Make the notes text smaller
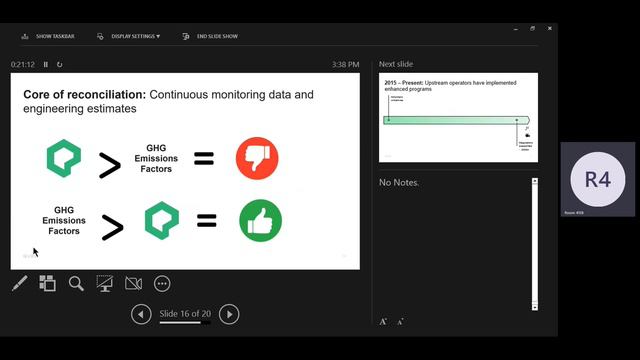Screen dimensions: 640x360 pyautogui.click(x=400, y=322)
